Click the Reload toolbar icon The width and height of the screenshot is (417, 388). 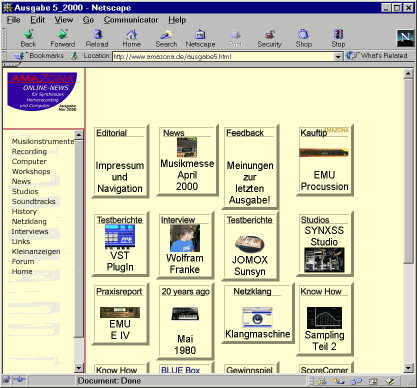coord(97,34)
